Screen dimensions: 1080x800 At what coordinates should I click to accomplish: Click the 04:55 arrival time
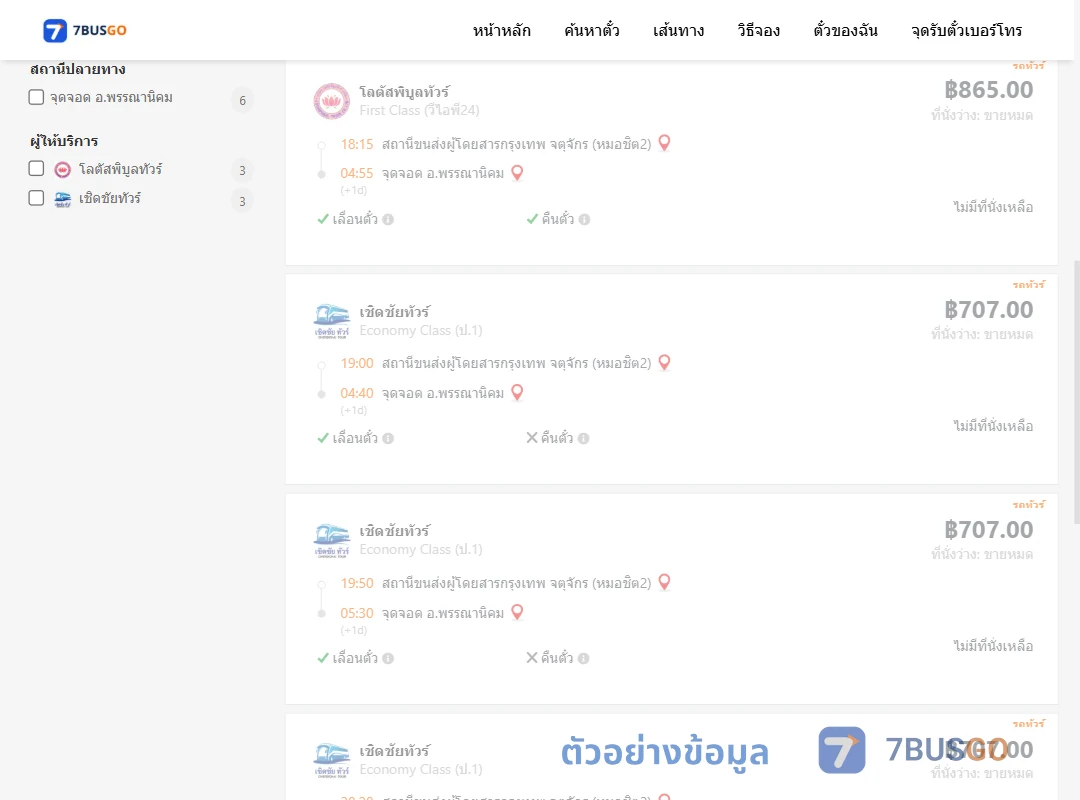[357, 173]
